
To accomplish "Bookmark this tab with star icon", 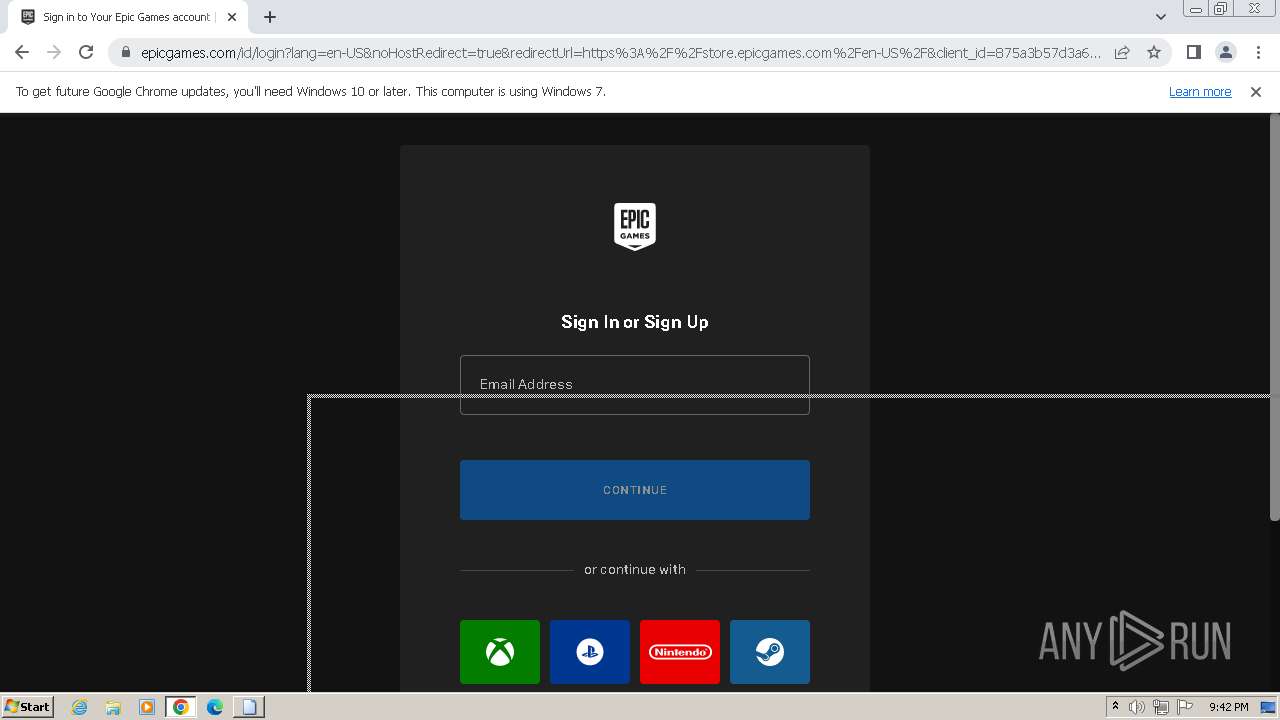I will point(1154,52).
